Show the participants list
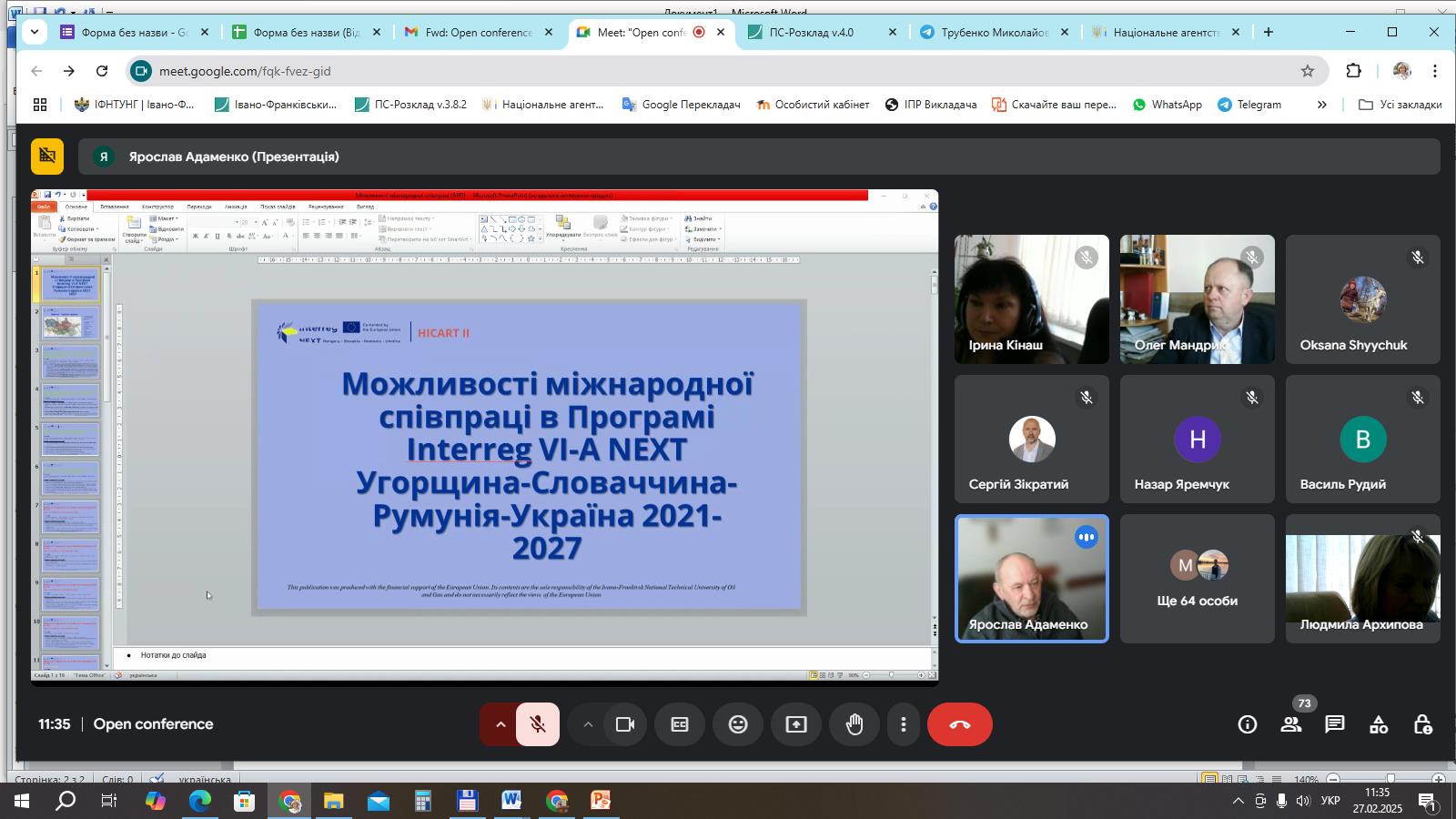This screenshot has width=1456, height=819. 1291,724
